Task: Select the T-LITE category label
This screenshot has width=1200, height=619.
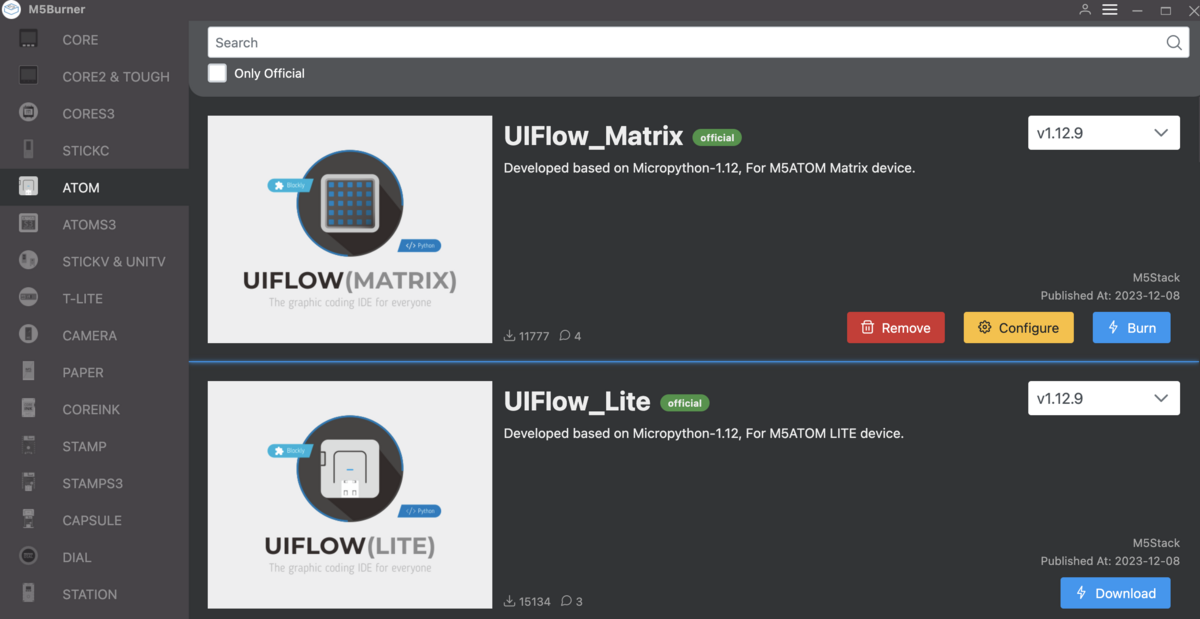Action: coord(82,299)
